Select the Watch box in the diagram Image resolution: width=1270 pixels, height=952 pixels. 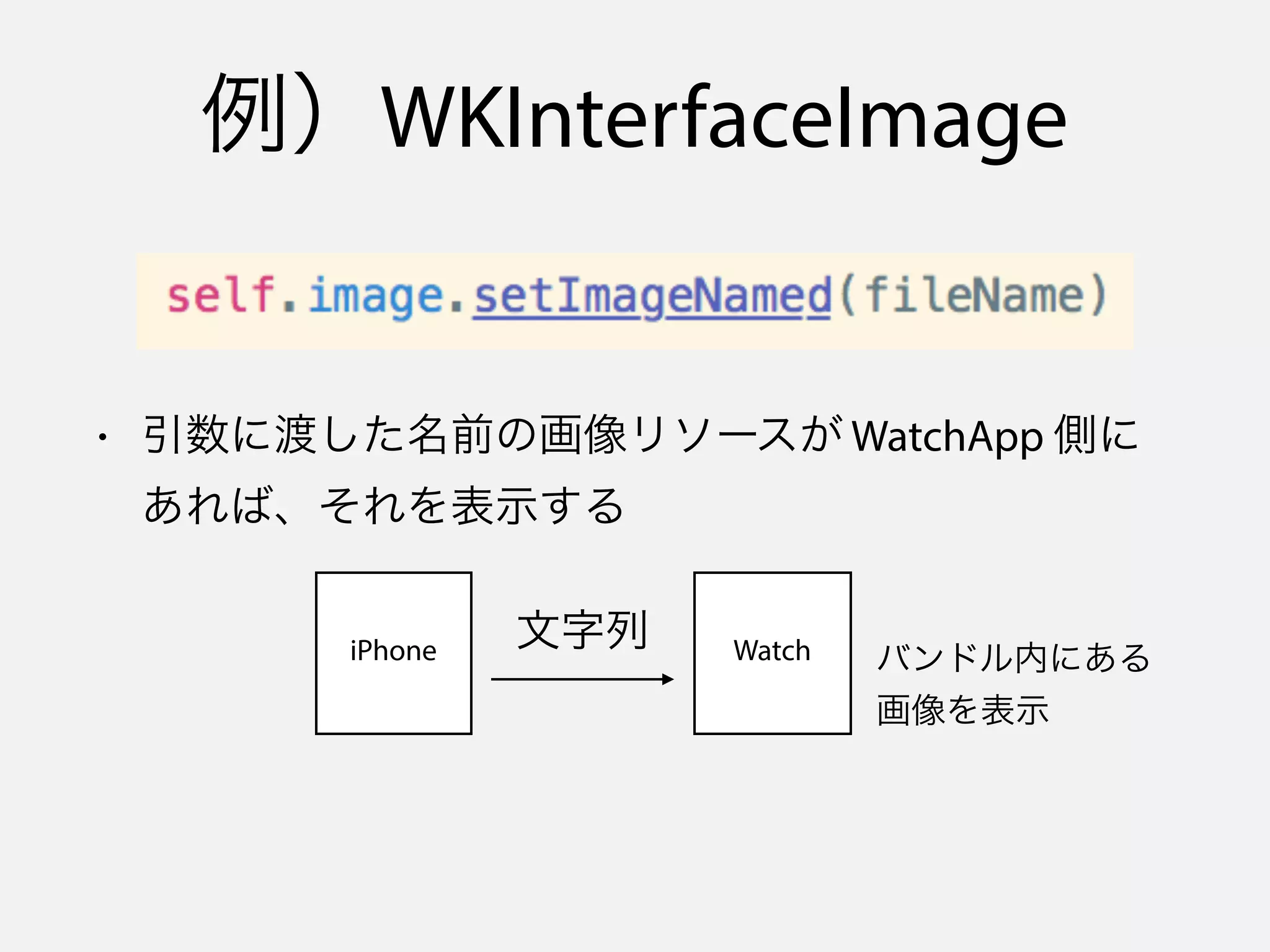[x=772, y=653]
